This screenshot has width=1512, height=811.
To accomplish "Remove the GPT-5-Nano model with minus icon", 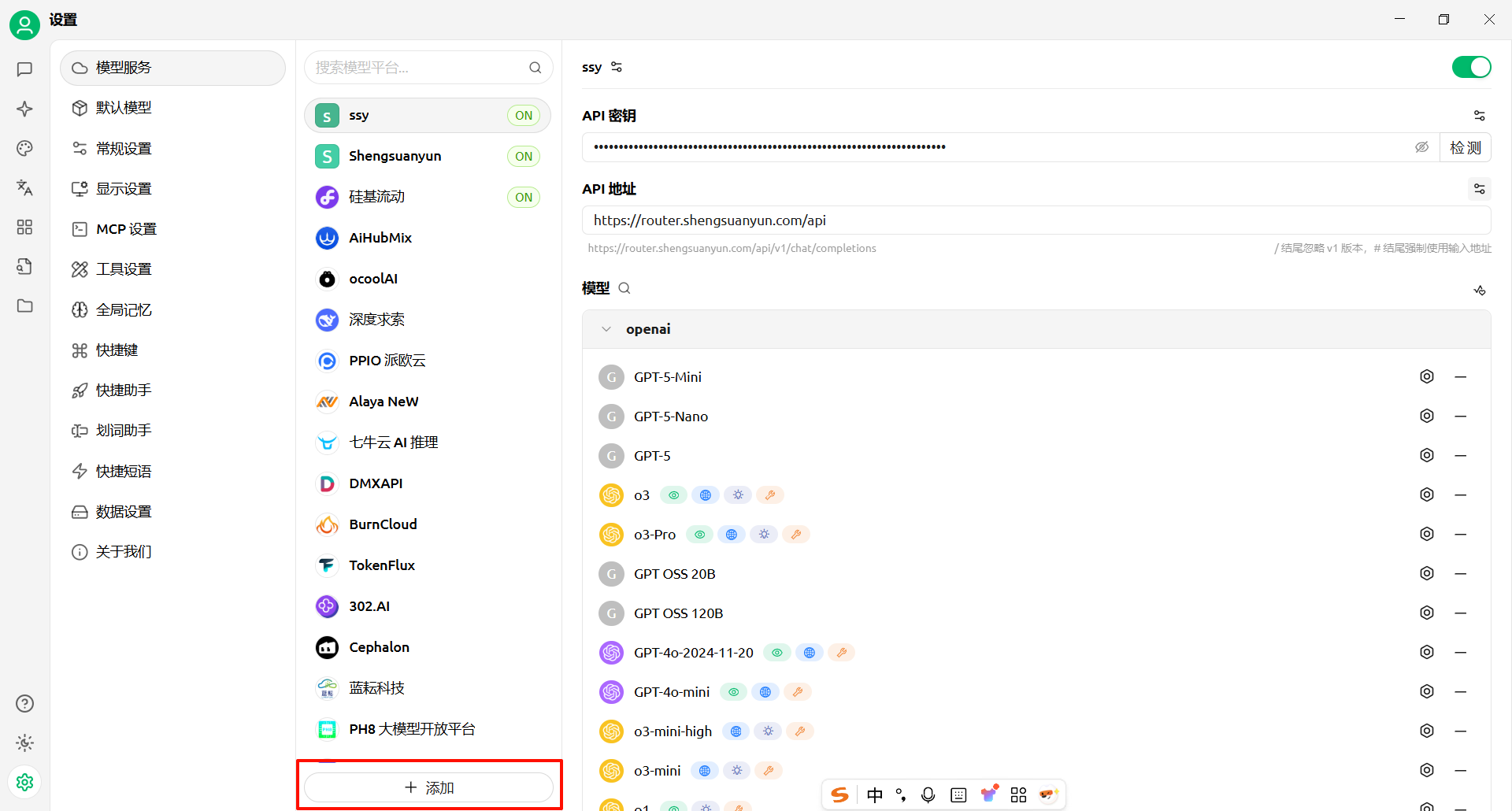I will tap(1460, 416).
